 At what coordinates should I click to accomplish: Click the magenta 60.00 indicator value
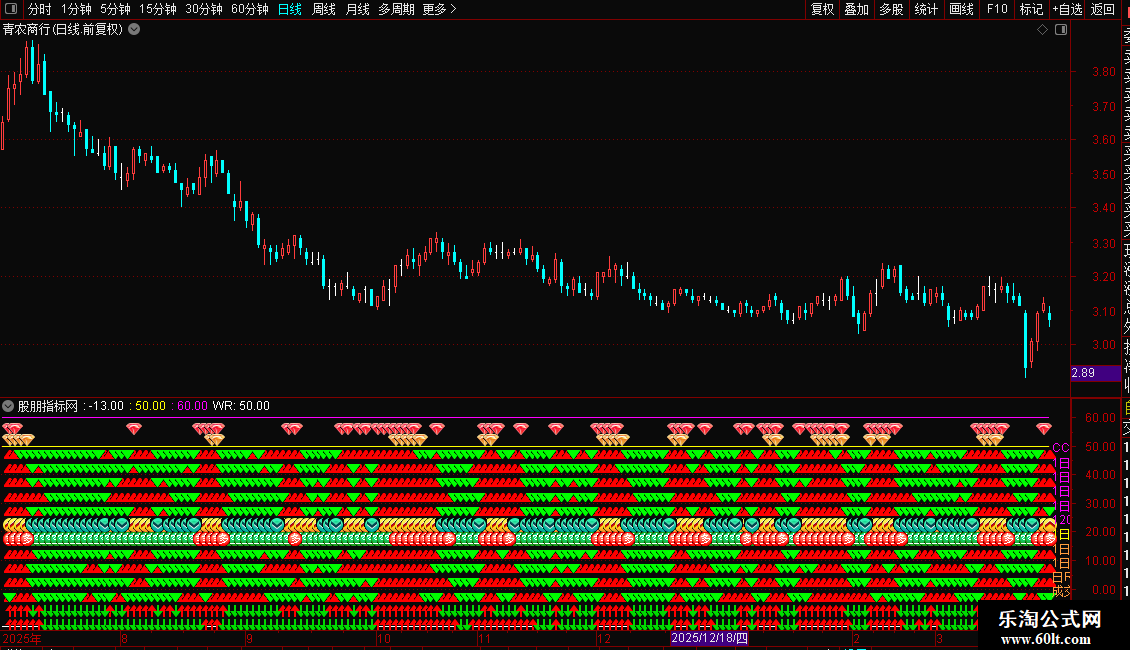(192, 406)
